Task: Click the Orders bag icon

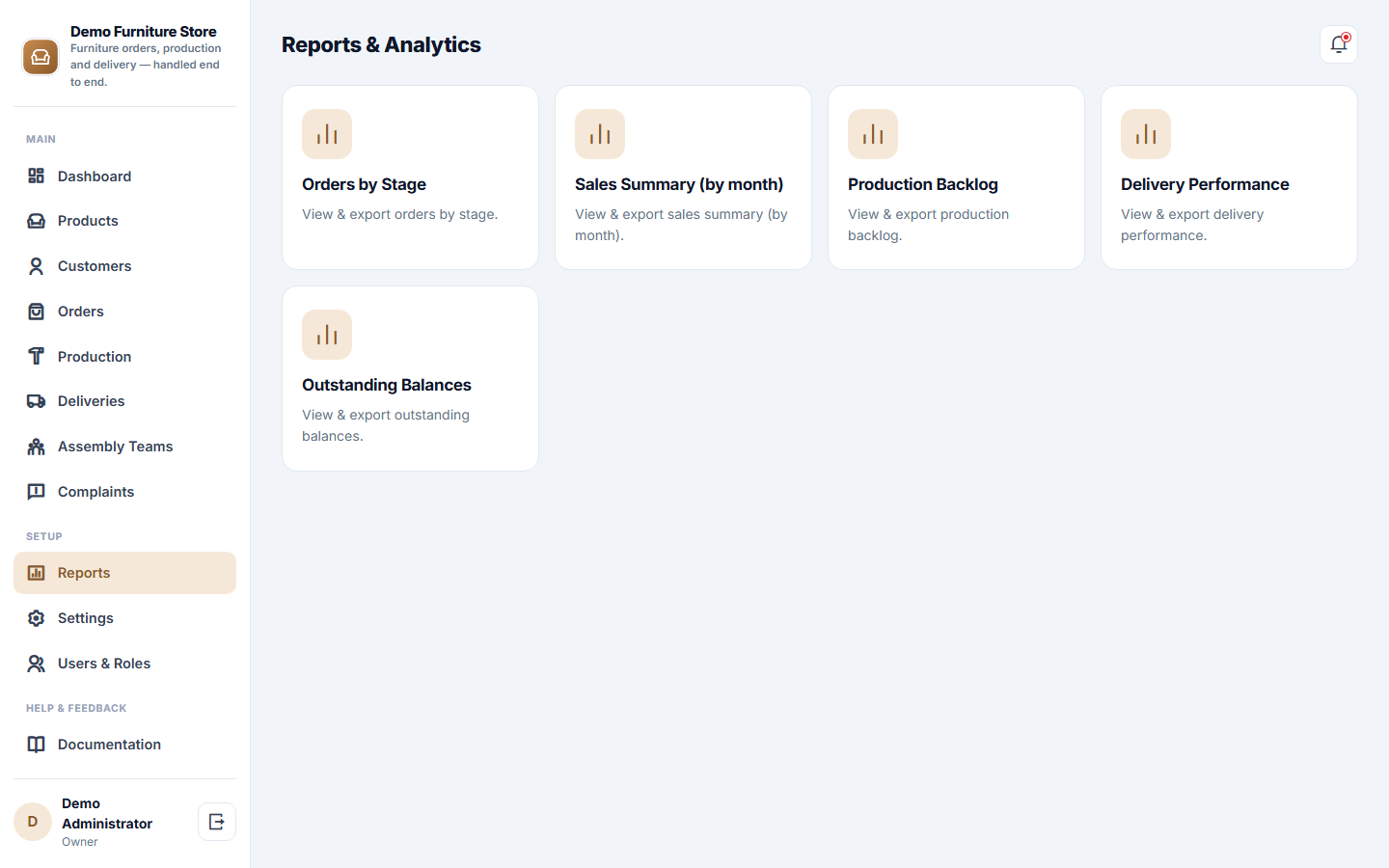Action: [37, 312]
